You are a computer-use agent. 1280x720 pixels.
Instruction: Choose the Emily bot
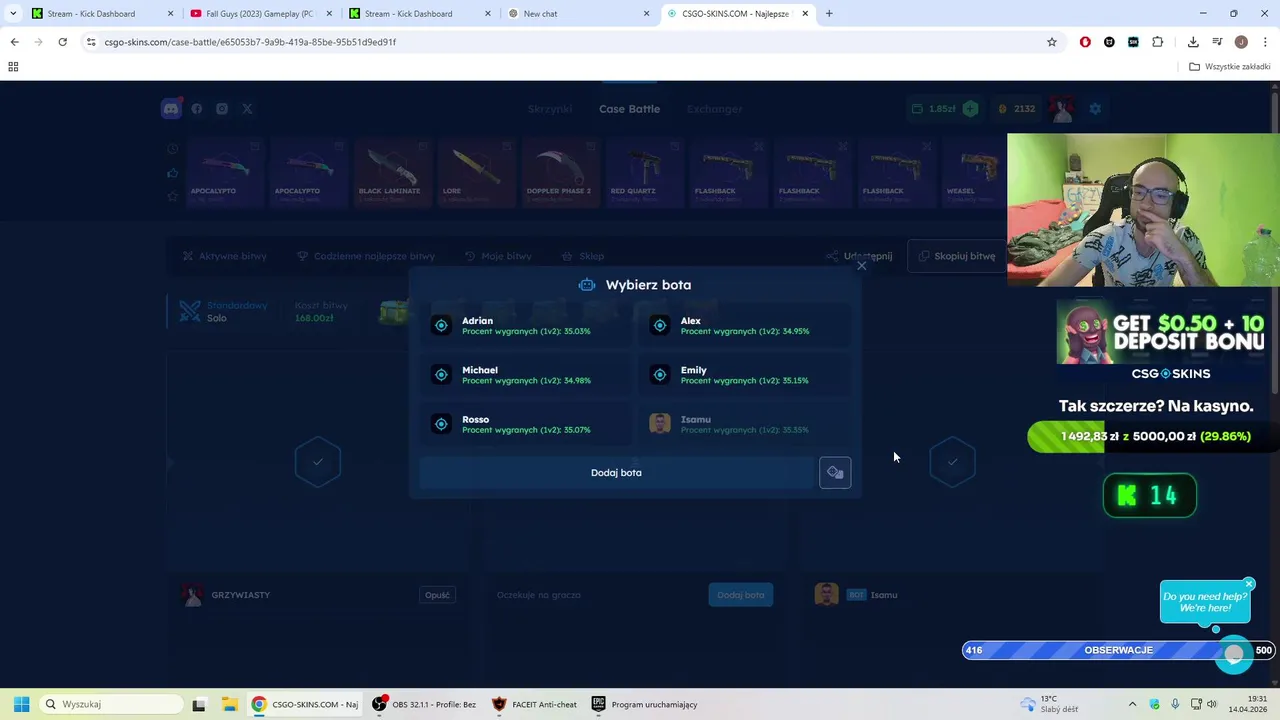click(x=744, y=375)
